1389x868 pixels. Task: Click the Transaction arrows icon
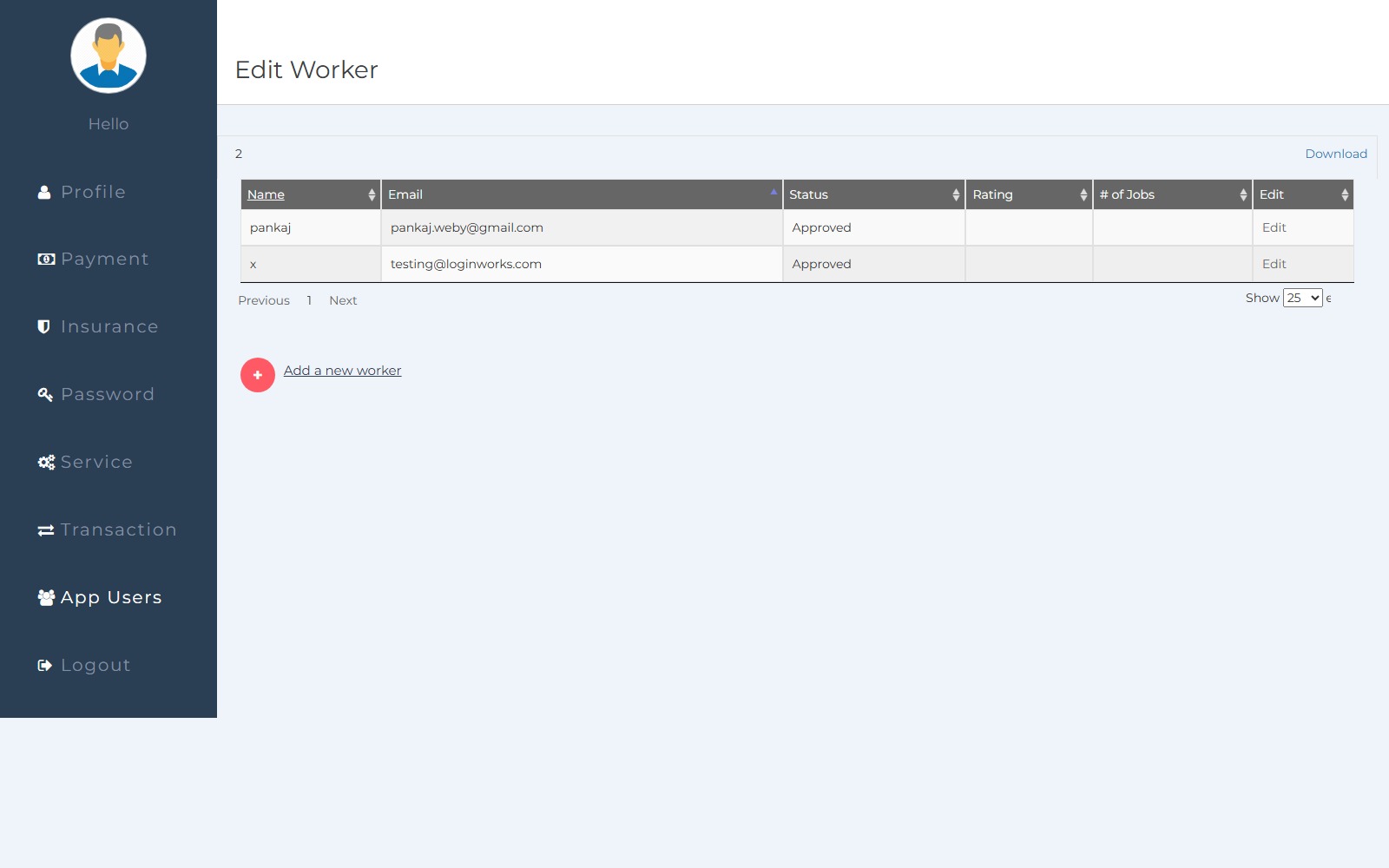pos(46,529)
